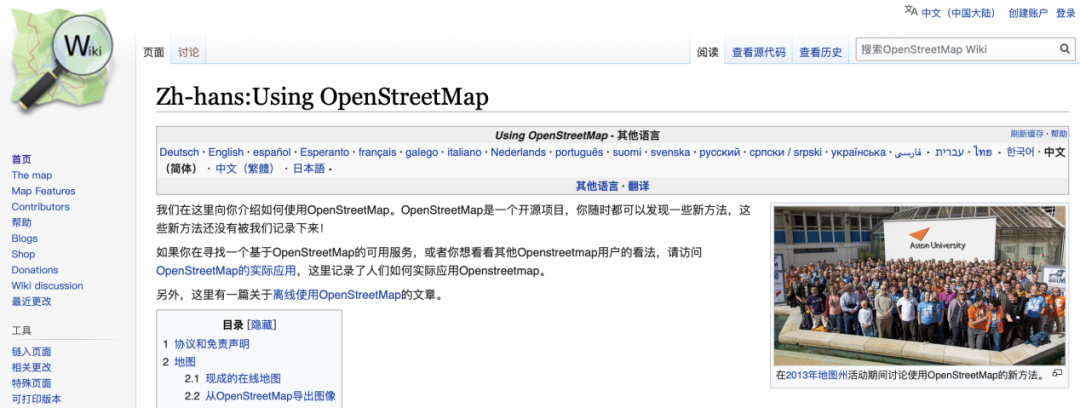Open OpenStreetMap的实际应用 link

coord(227,270)
